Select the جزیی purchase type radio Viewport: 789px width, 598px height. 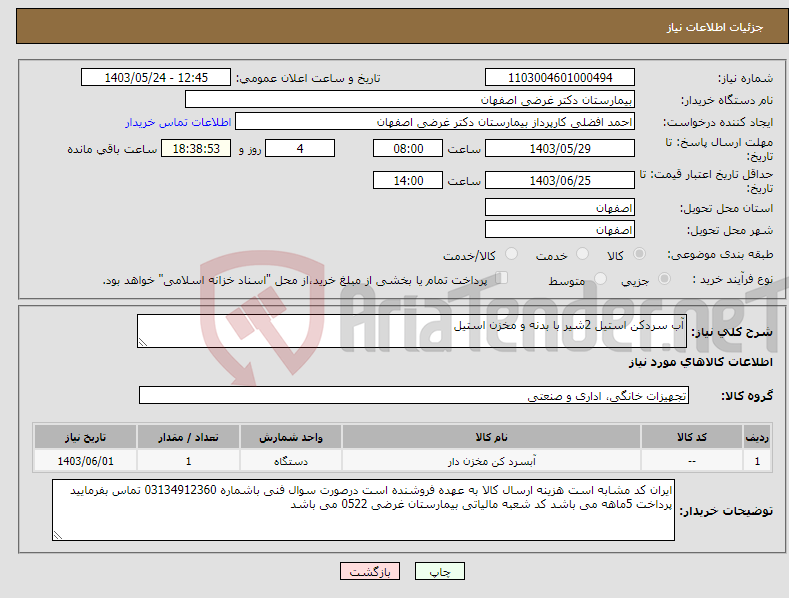click(x=664, y=278)
